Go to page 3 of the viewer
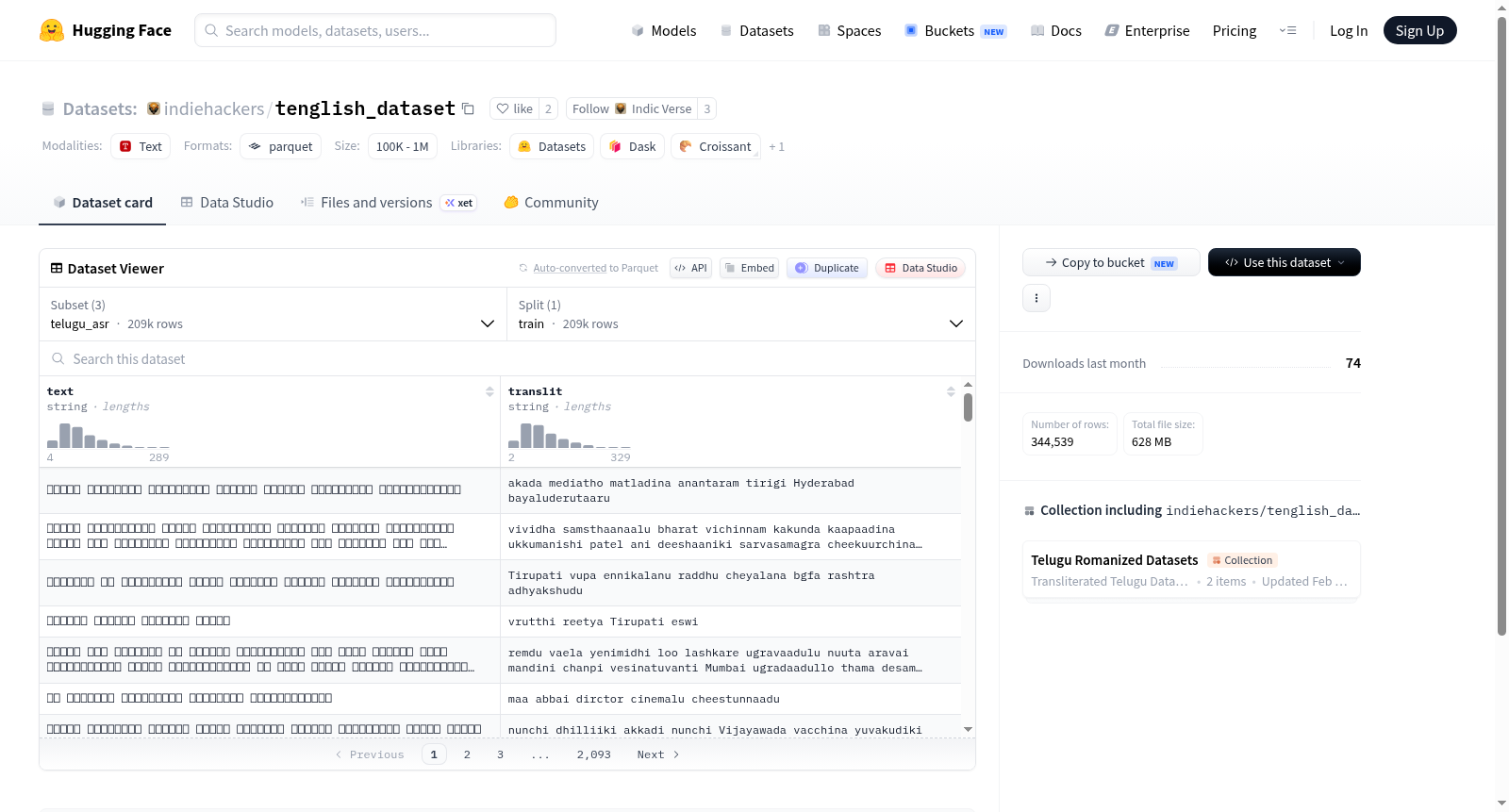The width and height of the screenshot is (1509, 812). coord(500,754)
